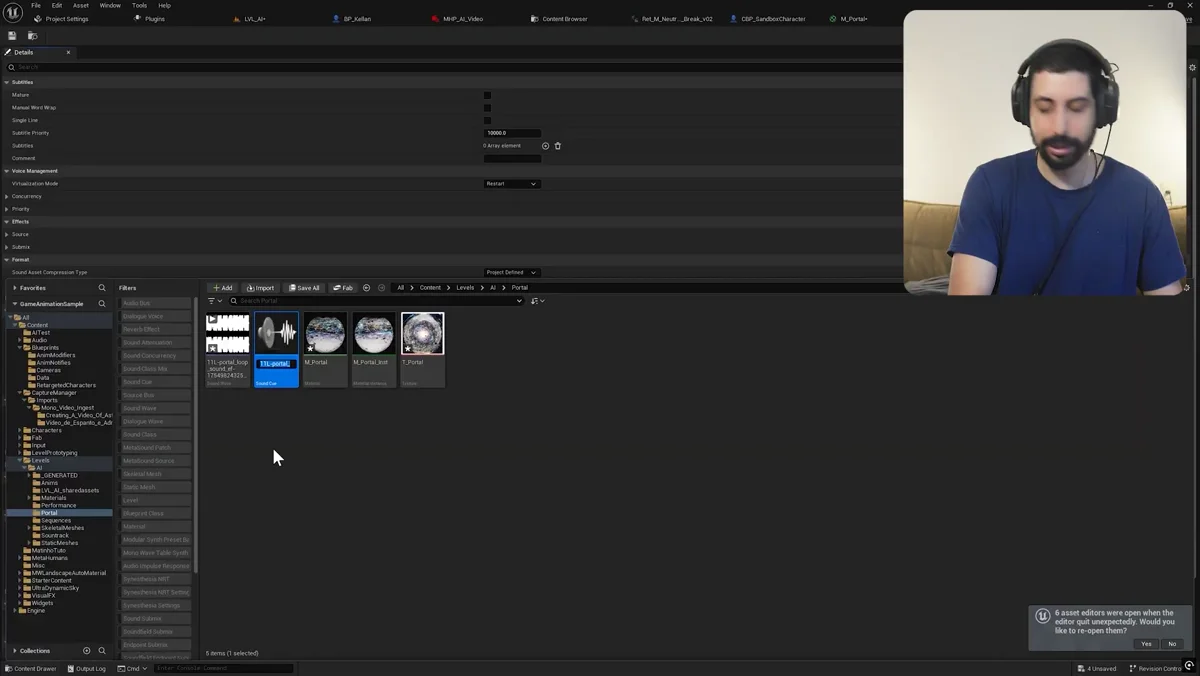The height and width of the screenshot is (676, 1200).
Task: Add an element to the Subtitles array
Action: (545, 146)
